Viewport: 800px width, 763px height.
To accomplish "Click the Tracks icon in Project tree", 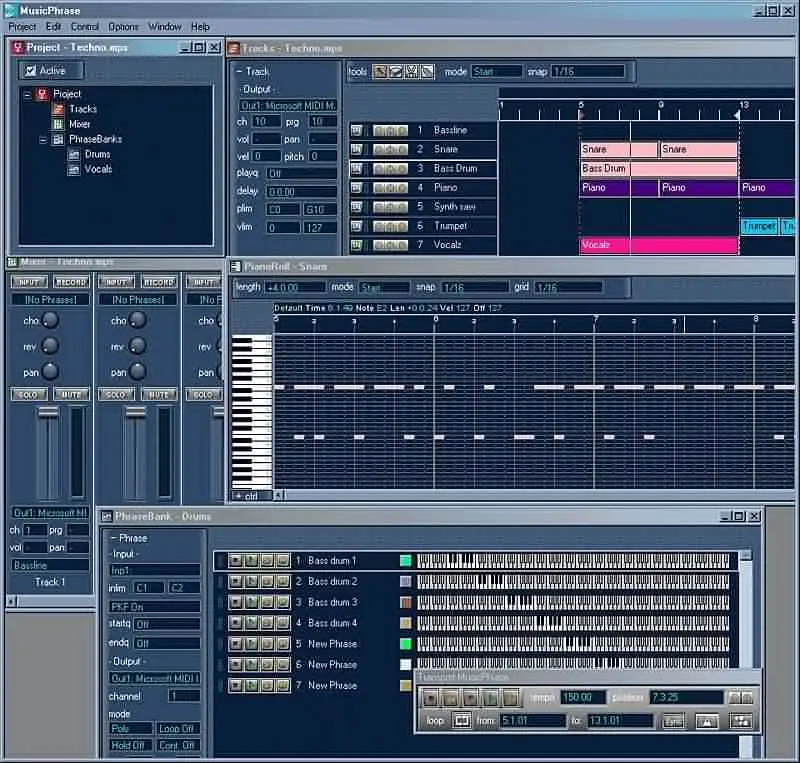I will coord(58,109).
